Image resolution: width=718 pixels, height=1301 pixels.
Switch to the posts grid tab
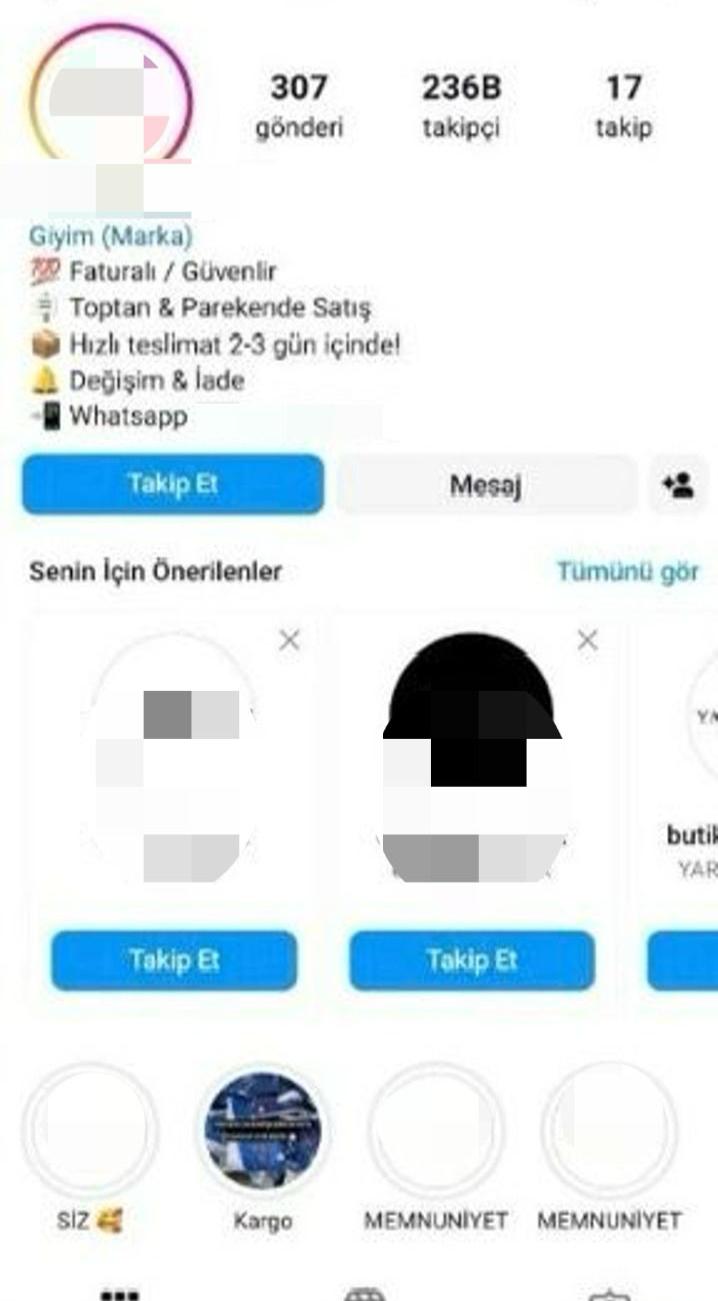[120, 1294]
